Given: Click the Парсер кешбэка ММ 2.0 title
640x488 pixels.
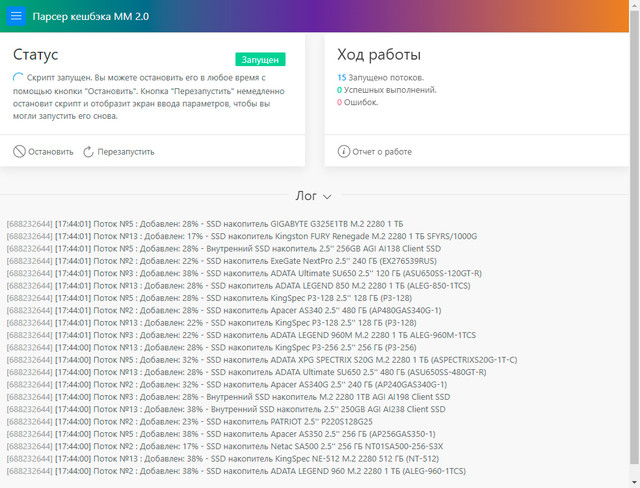Looking at the screenshot, I should click(x=91, y=16).
